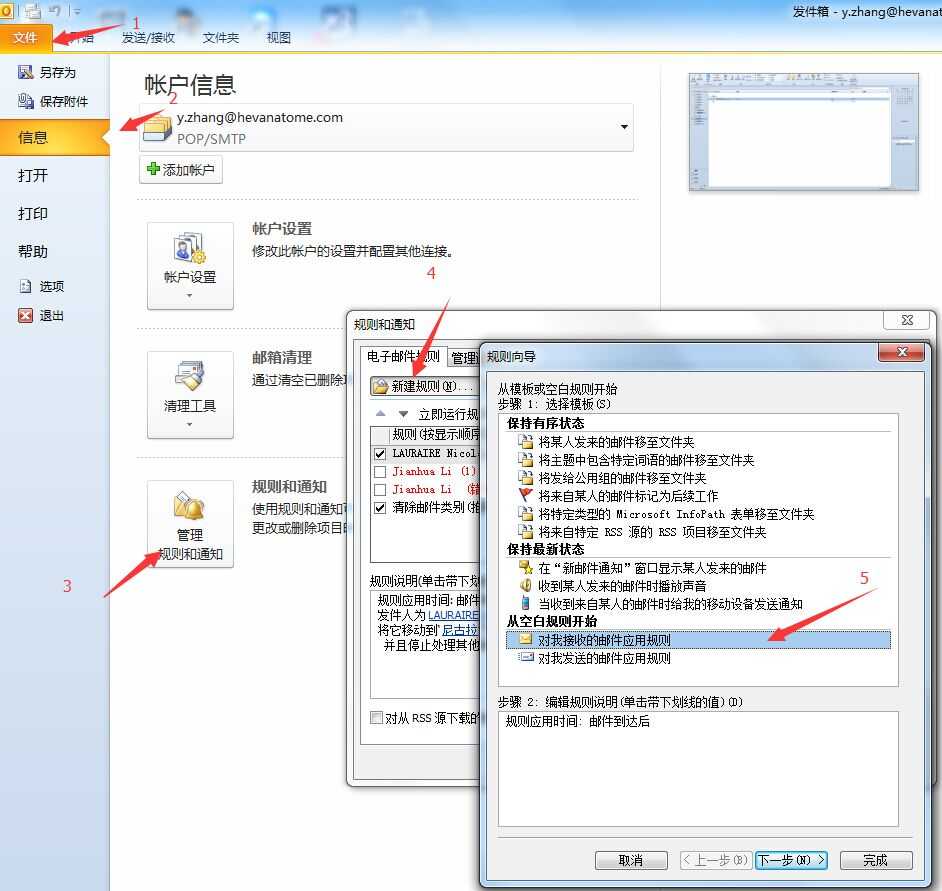The height and width of the screenshot is (891, 942).
Task: Click the 清理工具 cleanup tools icon
Action: coord(189,376)
